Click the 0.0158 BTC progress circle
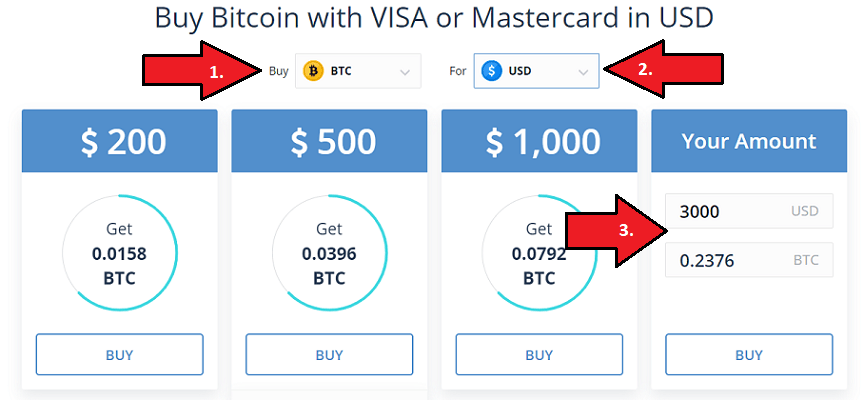This screenshot has height=400, width=864. coord(120,253)
